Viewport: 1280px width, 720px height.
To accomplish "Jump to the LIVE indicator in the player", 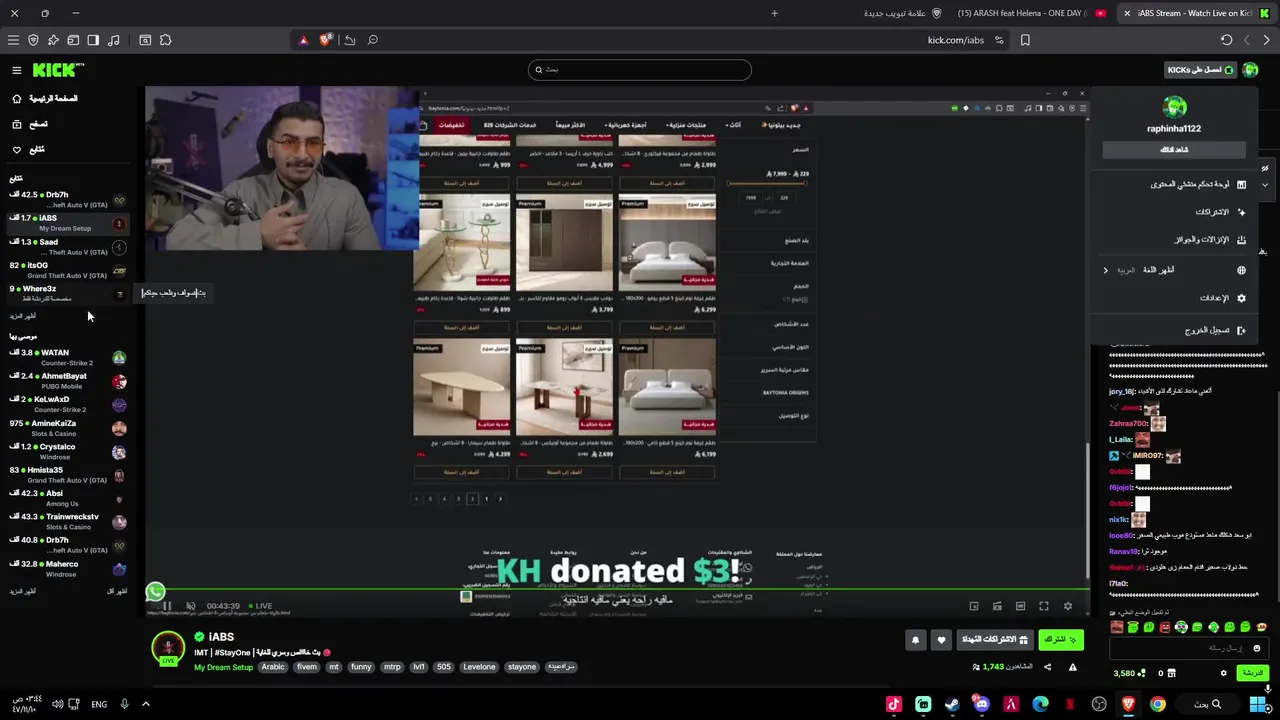I will pyautogui.click(x=260, y=606).
